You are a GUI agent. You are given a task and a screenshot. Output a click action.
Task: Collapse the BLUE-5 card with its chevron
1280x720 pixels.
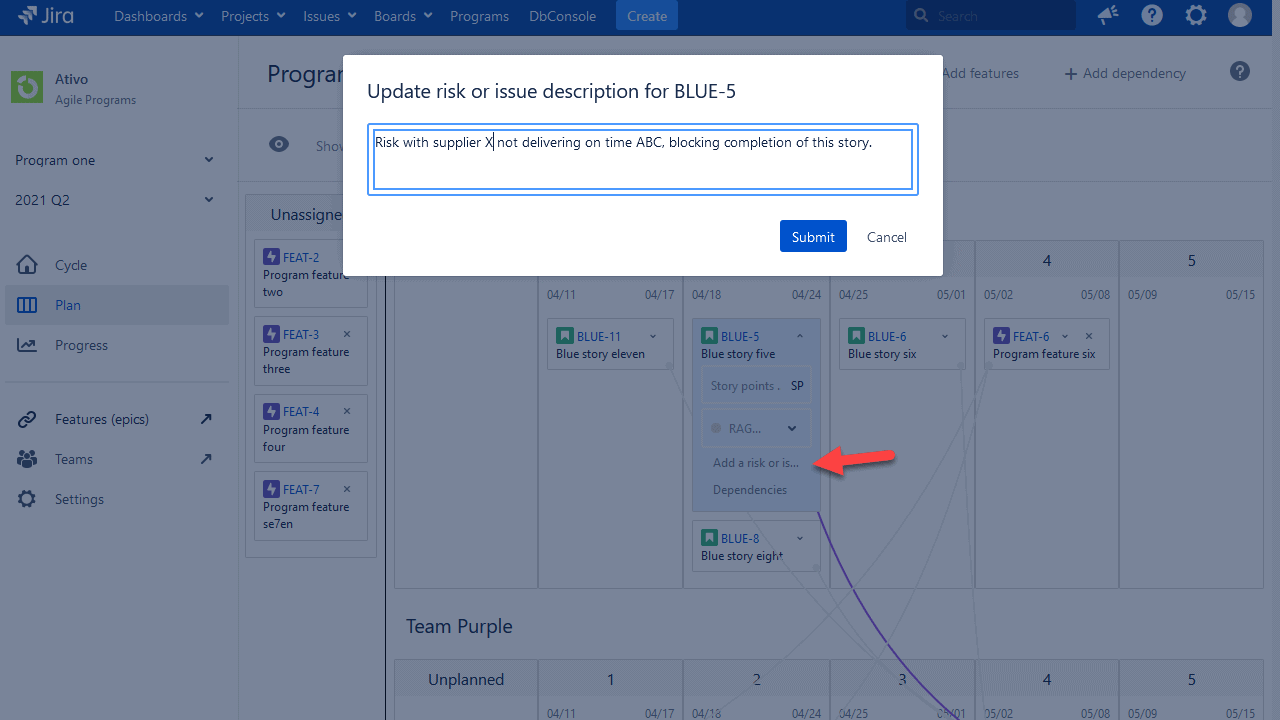click(x=798, y=335)
